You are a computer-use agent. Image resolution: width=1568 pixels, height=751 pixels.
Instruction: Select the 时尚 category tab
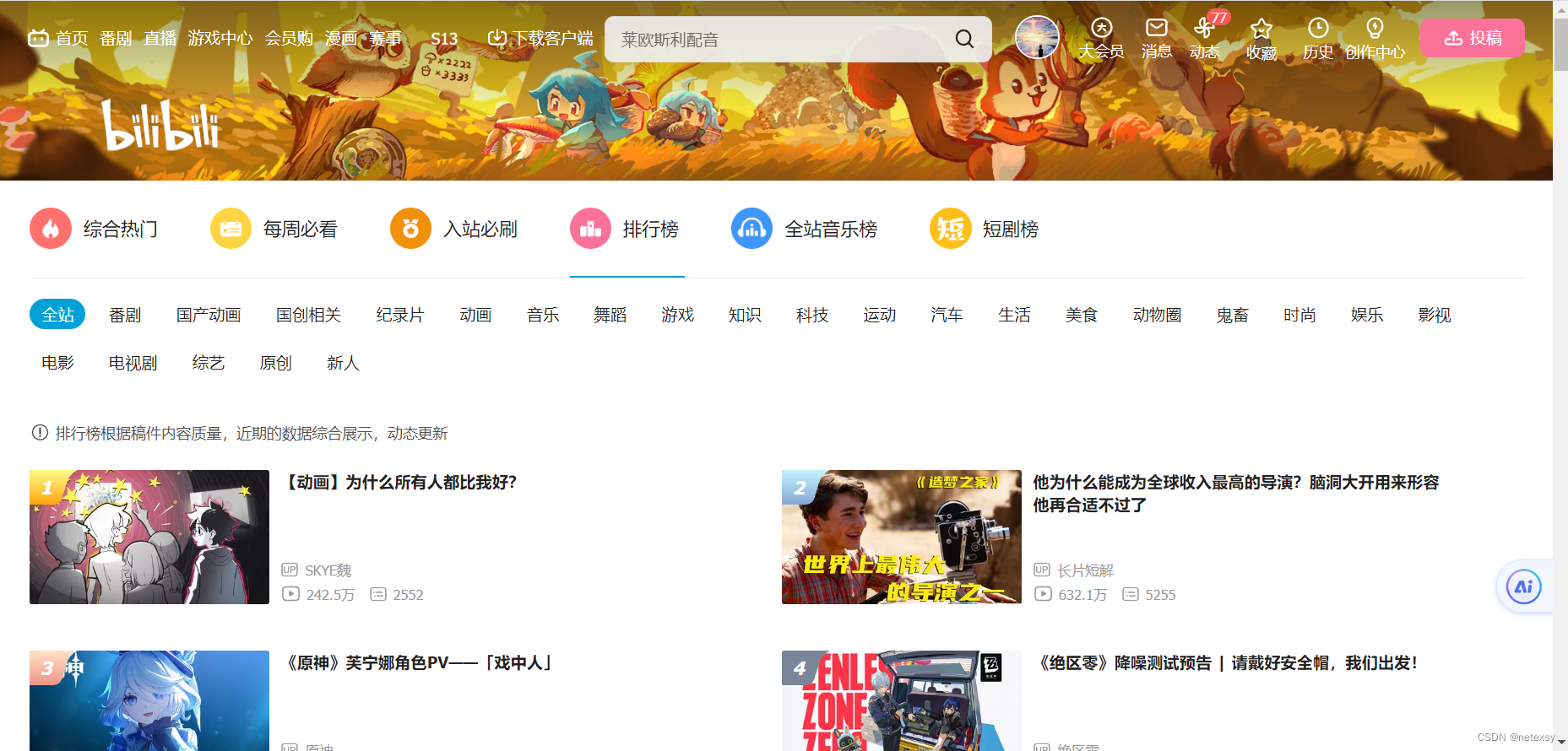(x=1299, y=315)
